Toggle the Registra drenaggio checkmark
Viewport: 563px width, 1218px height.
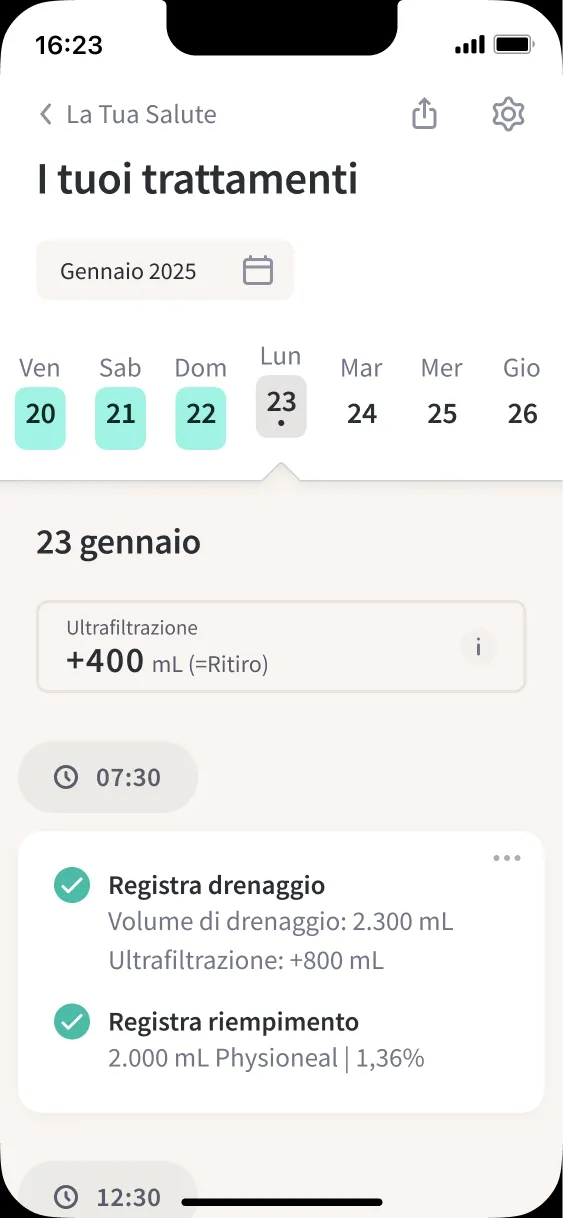click(71, 885)
